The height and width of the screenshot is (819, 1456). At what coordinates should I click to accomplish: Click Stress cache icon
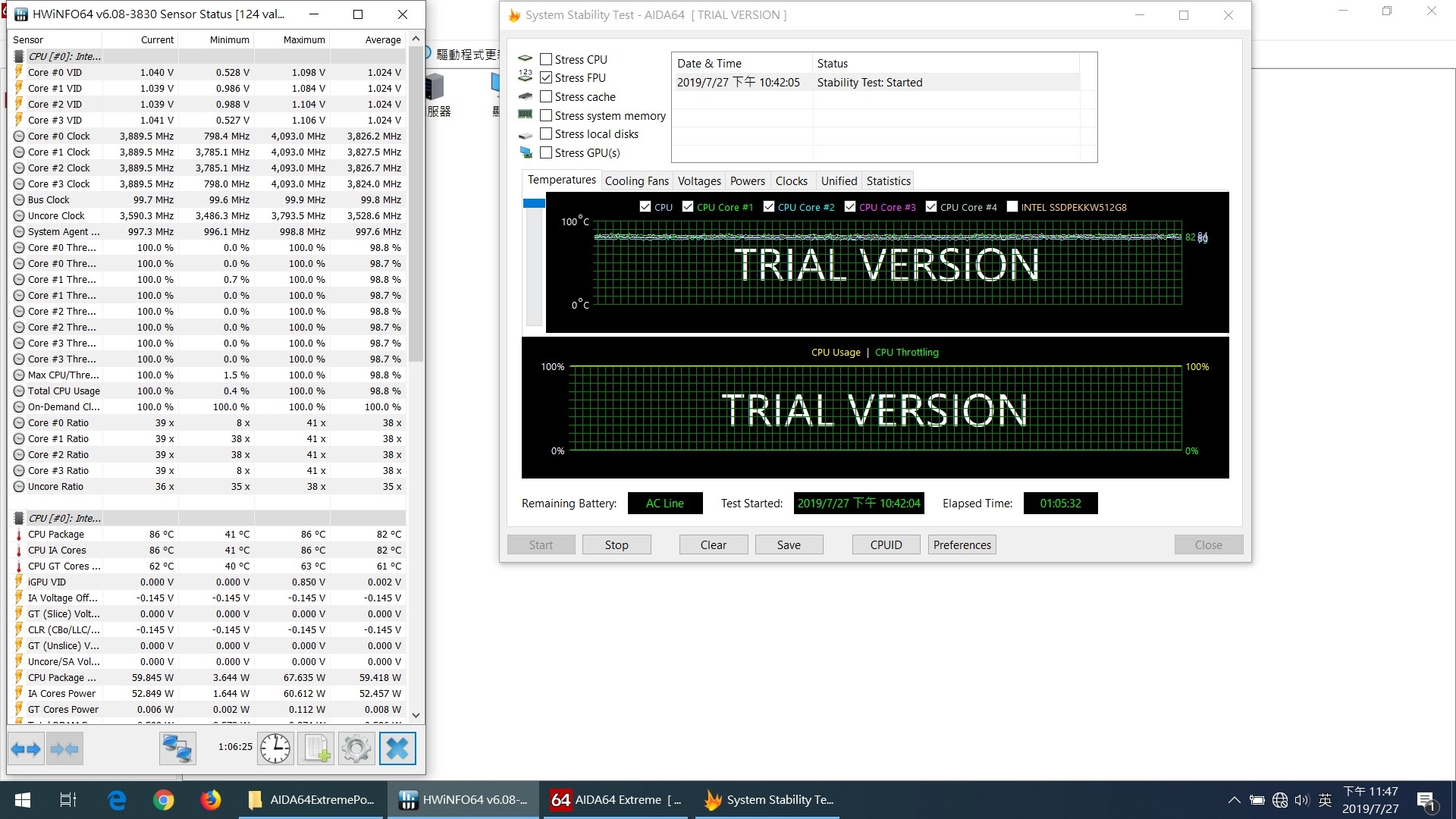tap(525, 96)
